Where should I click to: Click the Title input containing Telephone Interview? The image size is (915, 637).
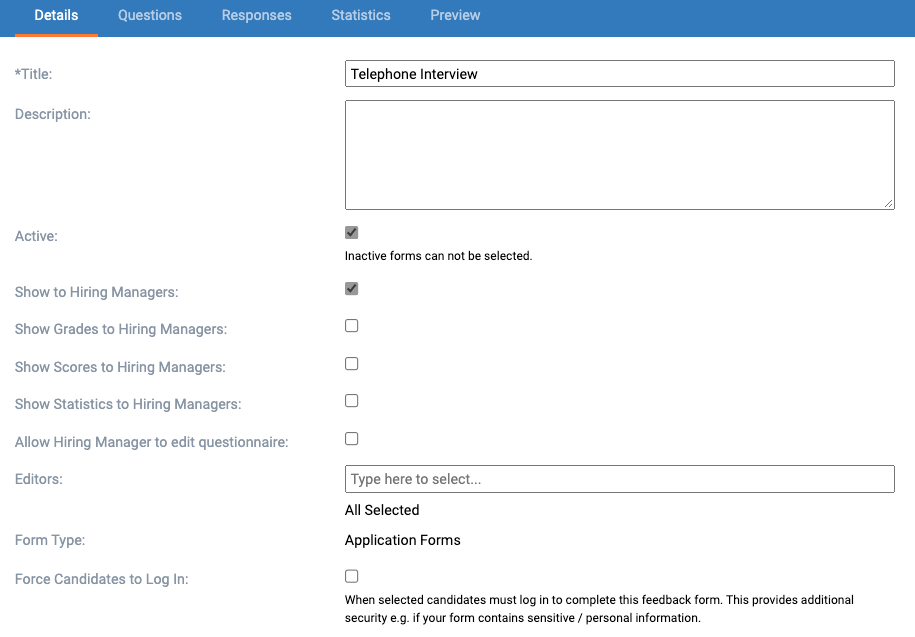click(620, 73)
